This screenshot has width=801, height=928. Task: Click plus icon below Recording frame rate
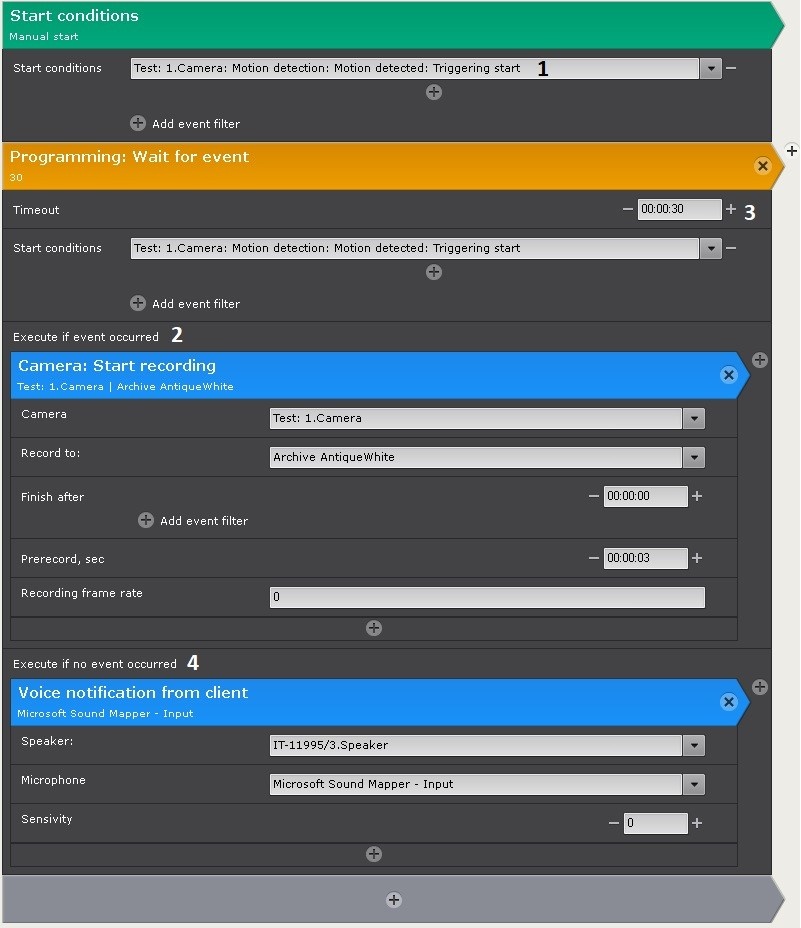(374, 628)
